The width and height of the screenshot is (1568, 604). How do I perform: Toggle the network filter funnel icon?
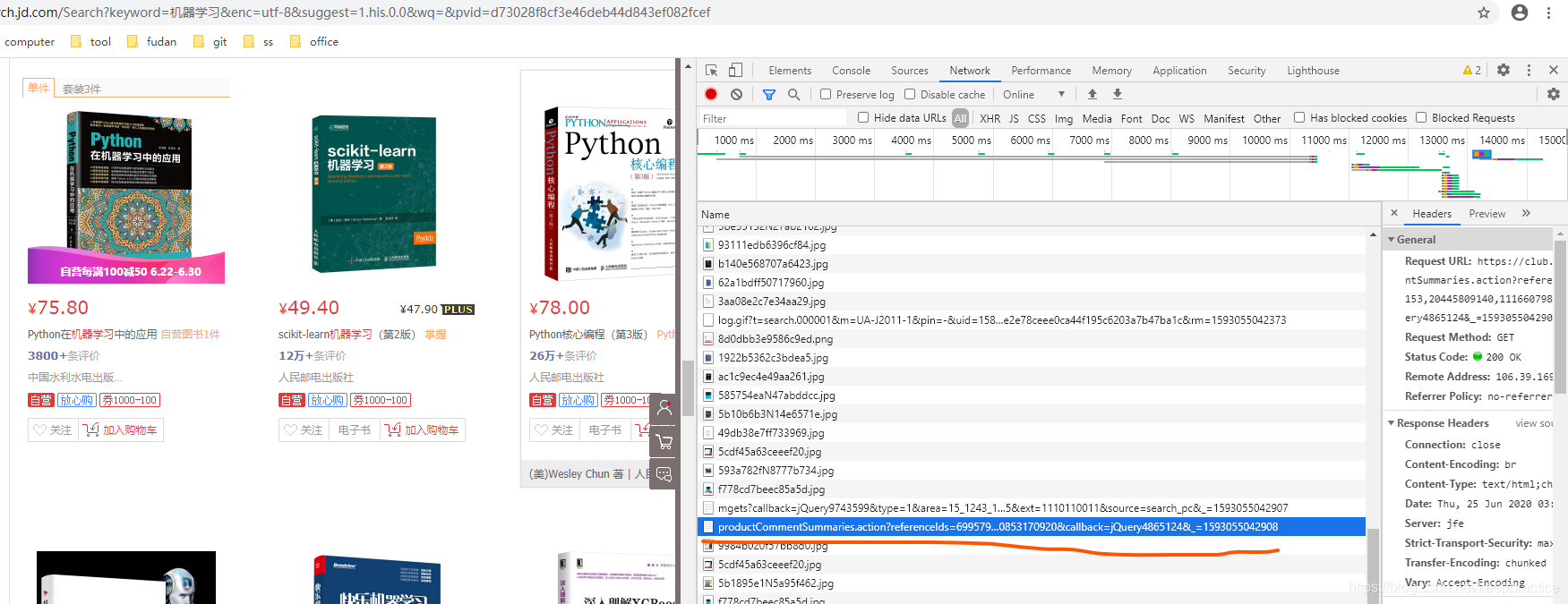[x=768, y=94]
